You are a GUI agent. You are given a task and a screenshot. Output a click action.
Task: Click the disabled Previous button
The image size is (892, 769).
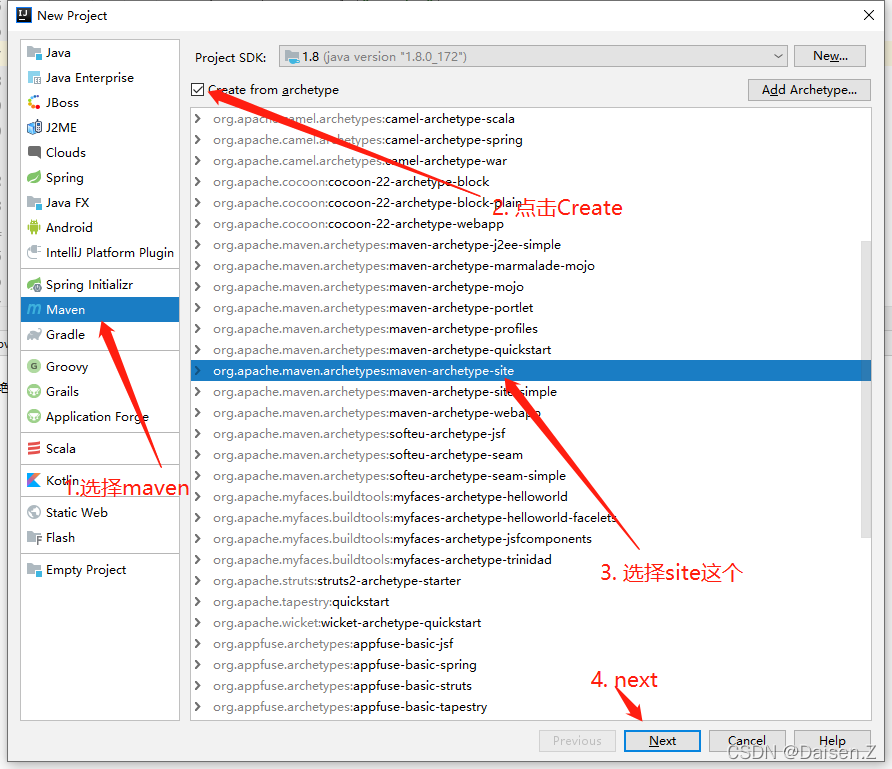577,741
